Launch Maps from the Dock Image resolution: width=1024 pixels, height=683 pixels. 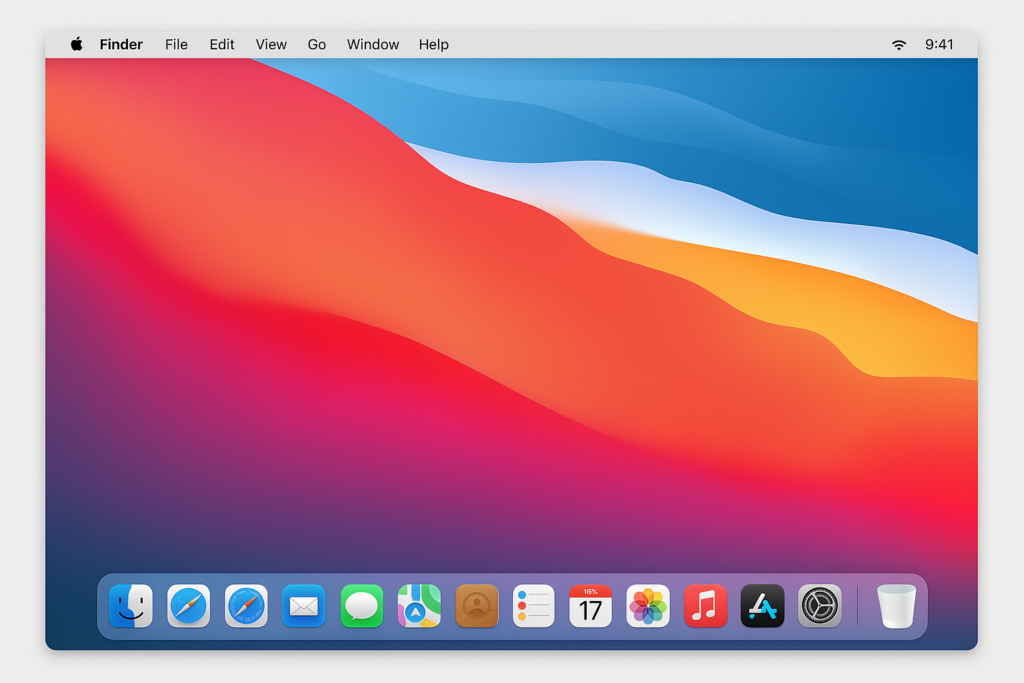coord(419,606)
